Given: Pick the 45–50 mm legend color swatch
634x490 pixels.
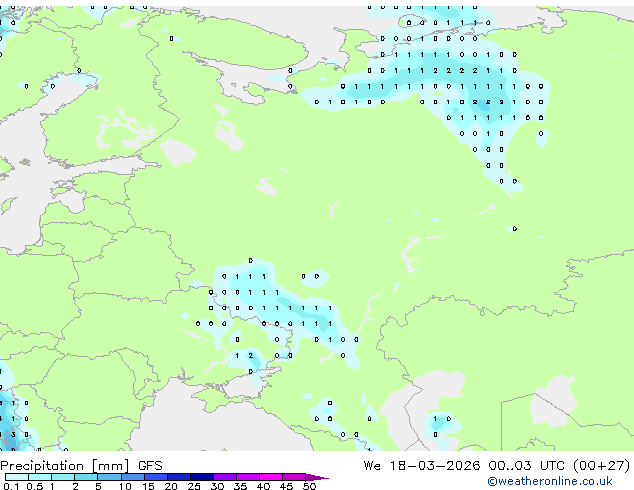Looking at the screenshot, I should tap(294, 477).
